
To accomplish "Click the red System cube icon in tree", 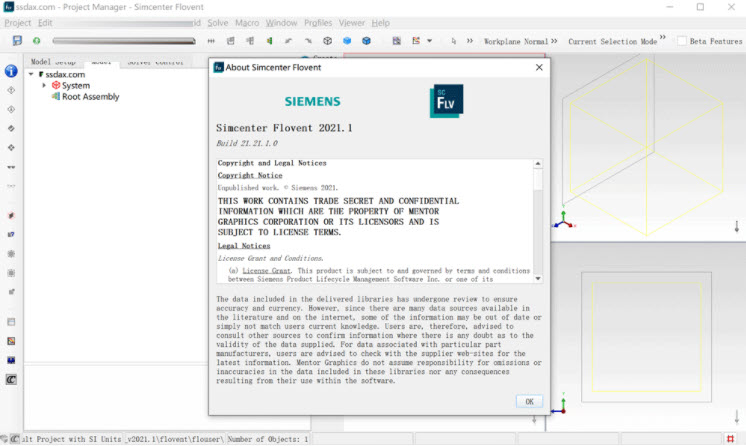I will [x=56, y=85].
